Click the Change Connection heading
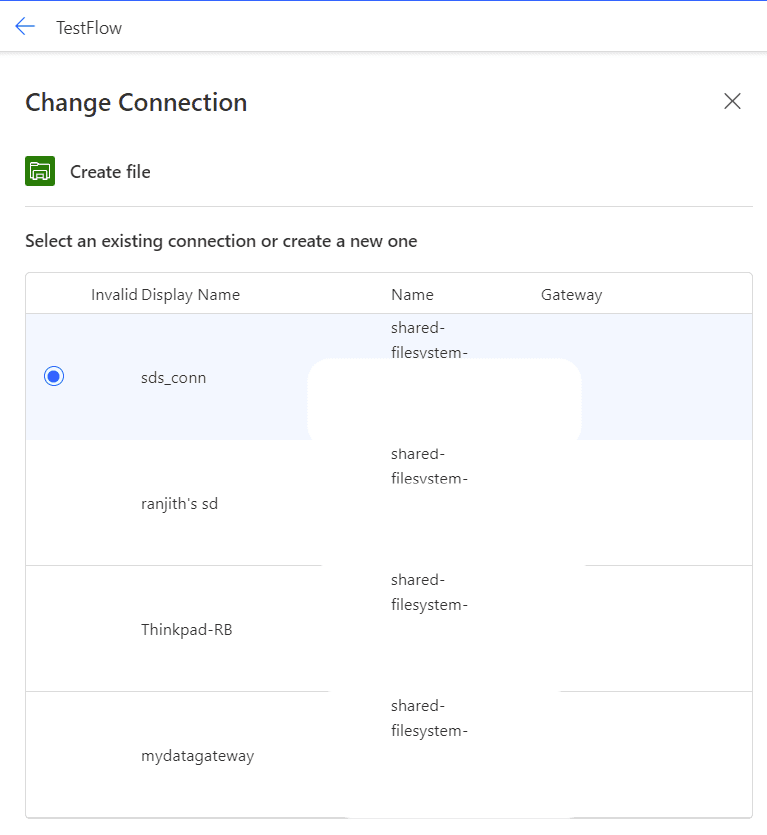Screen dimensions: 767x835 click(x=136, y=103)
